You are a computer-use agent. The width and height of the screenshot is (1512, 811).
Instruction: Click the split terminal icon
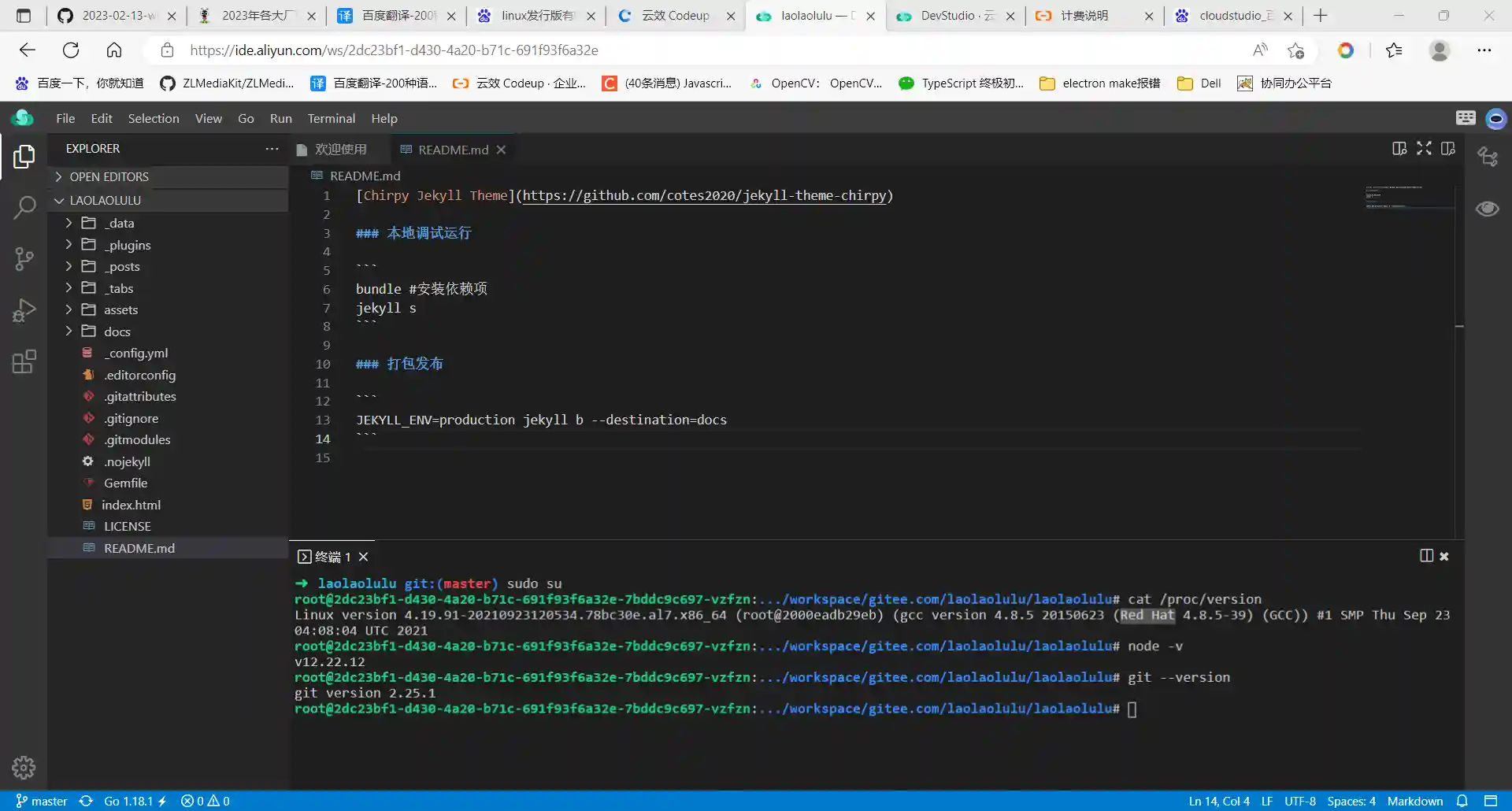(1426, 556)
